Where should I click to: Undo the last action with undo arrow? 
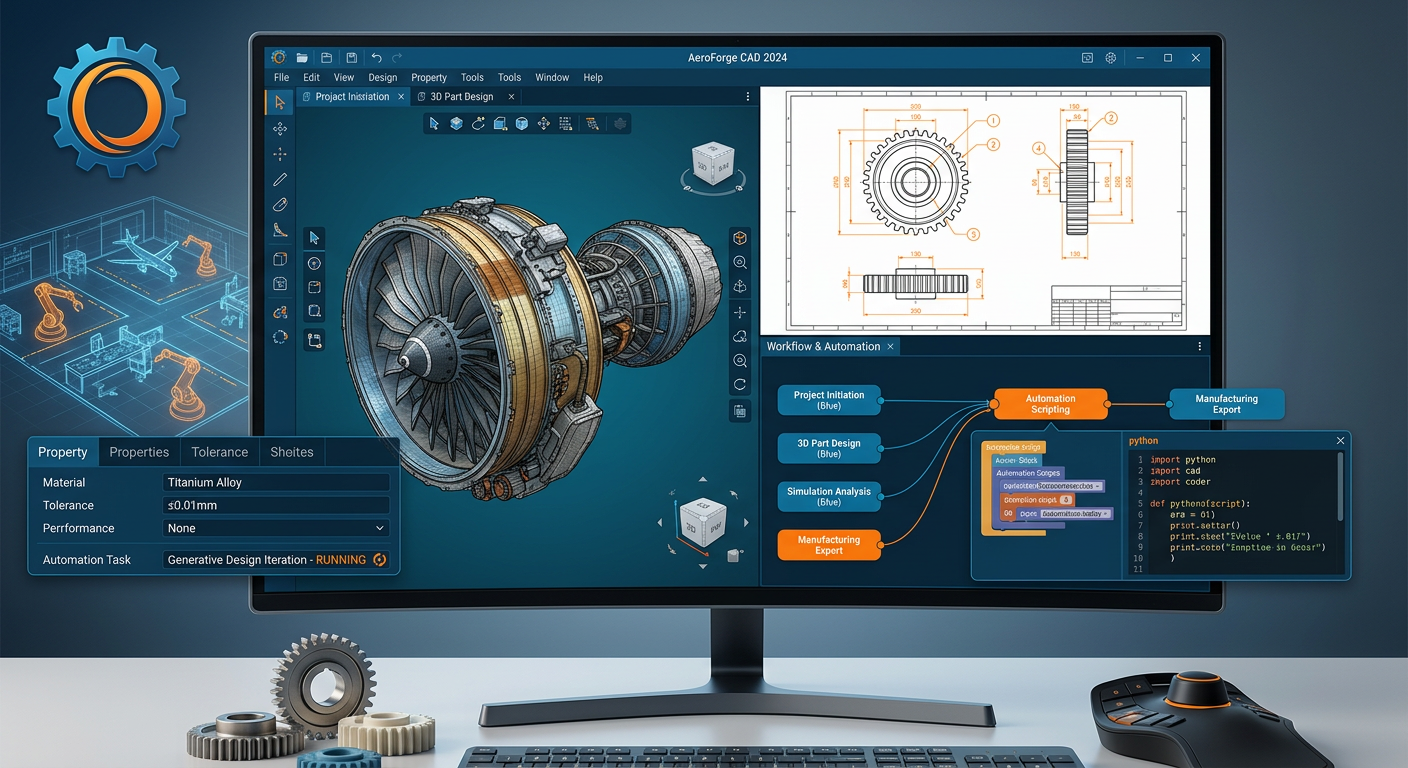[x=376, y=58]
